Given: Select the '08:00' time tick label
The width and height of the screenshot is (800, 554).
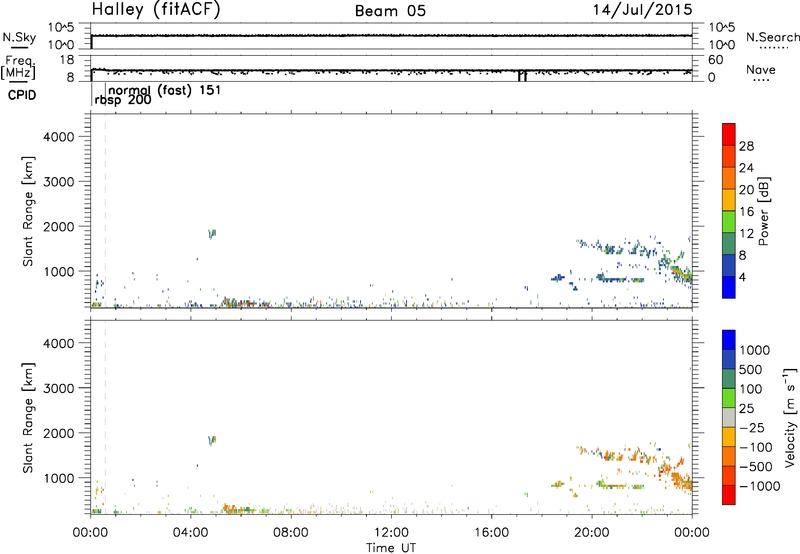Looking at the screenshot, I should (x=291, y=533).
